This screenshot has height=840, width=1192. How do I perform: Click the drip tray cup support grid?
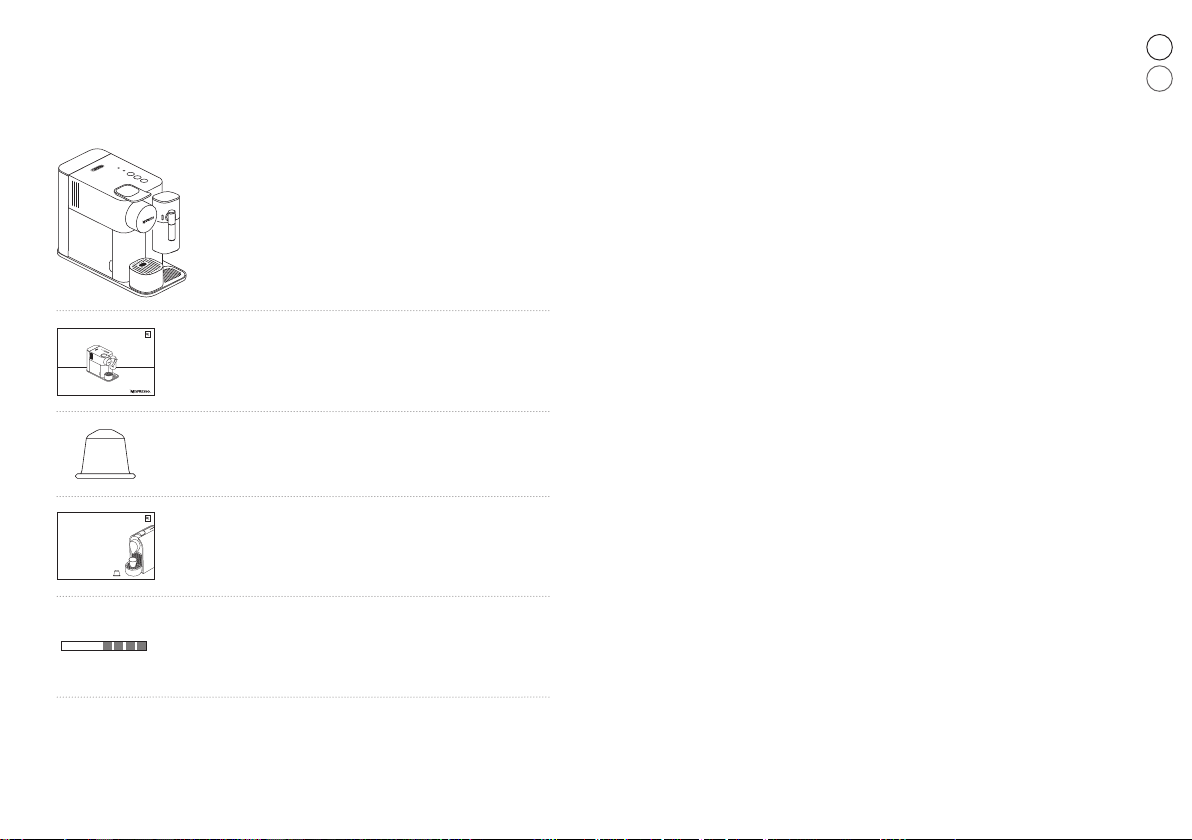click(147, 265)
